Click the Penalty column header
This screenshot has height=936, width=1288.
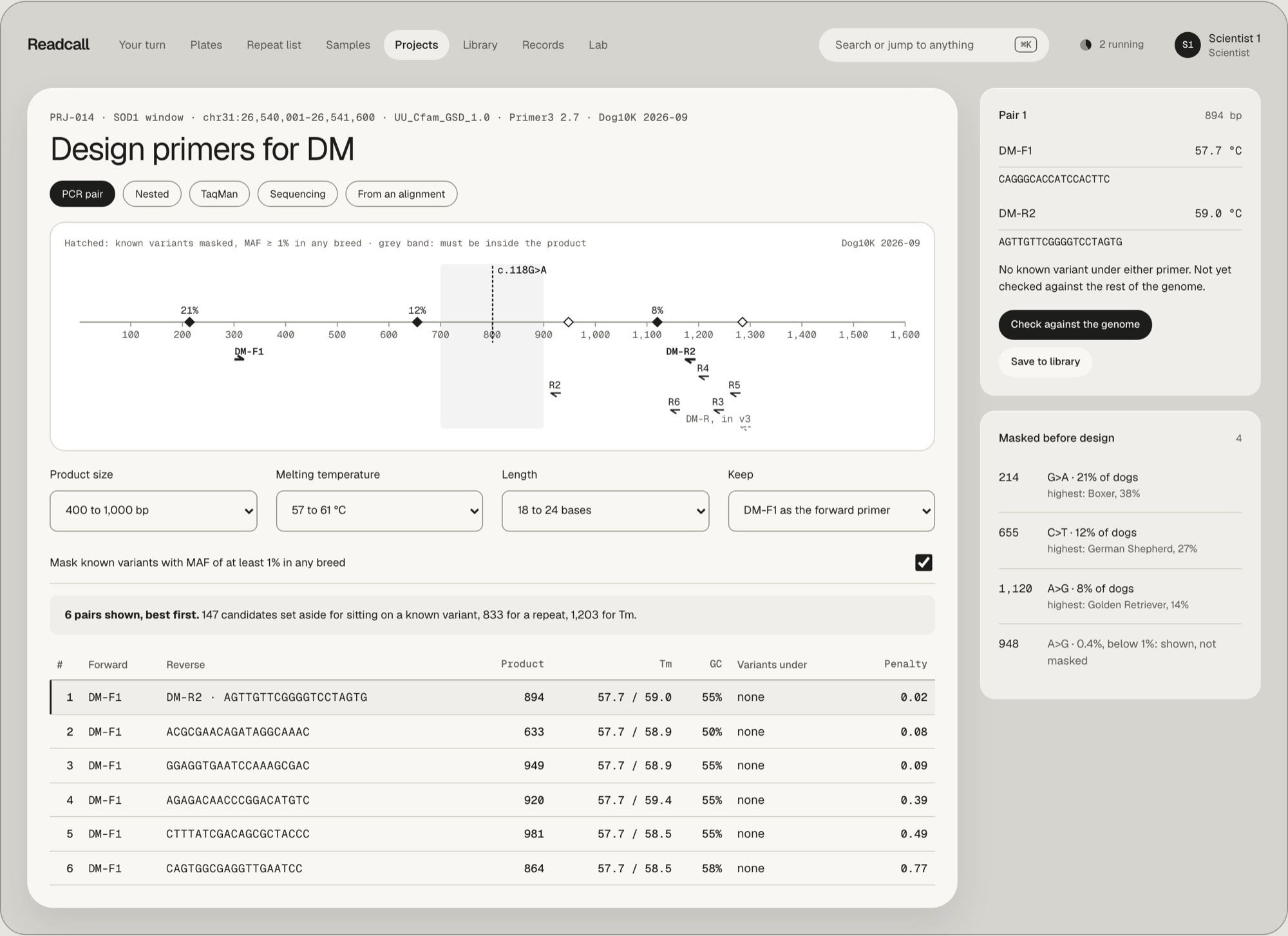click(x=905, y=664)
